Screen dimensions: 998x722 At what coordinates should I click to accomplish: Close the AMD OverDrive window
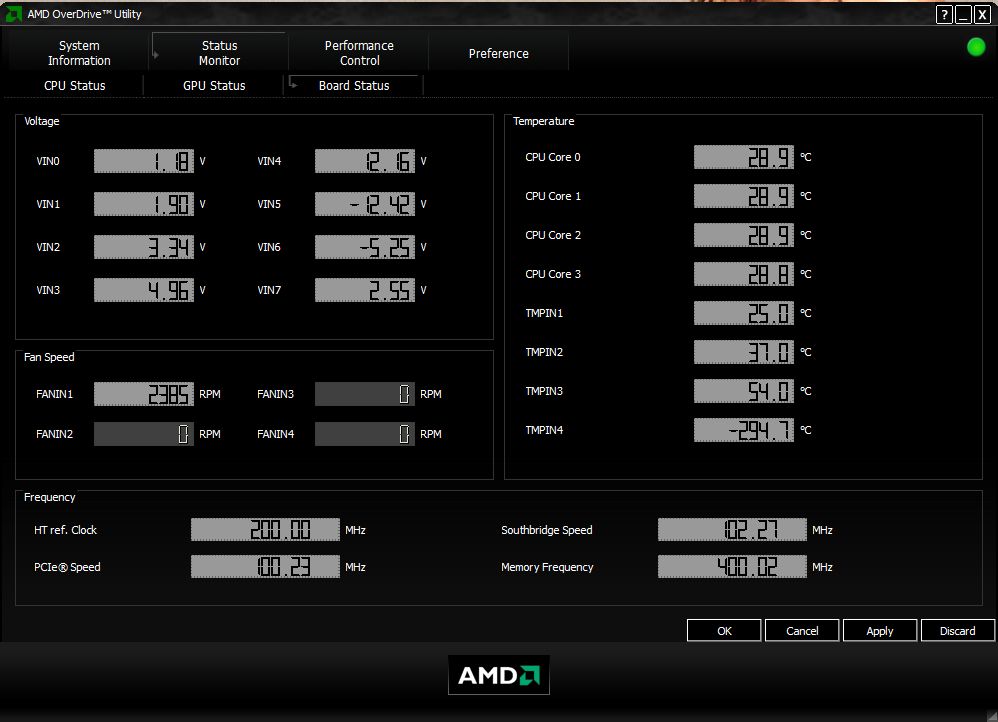click(x=982, y=15)
